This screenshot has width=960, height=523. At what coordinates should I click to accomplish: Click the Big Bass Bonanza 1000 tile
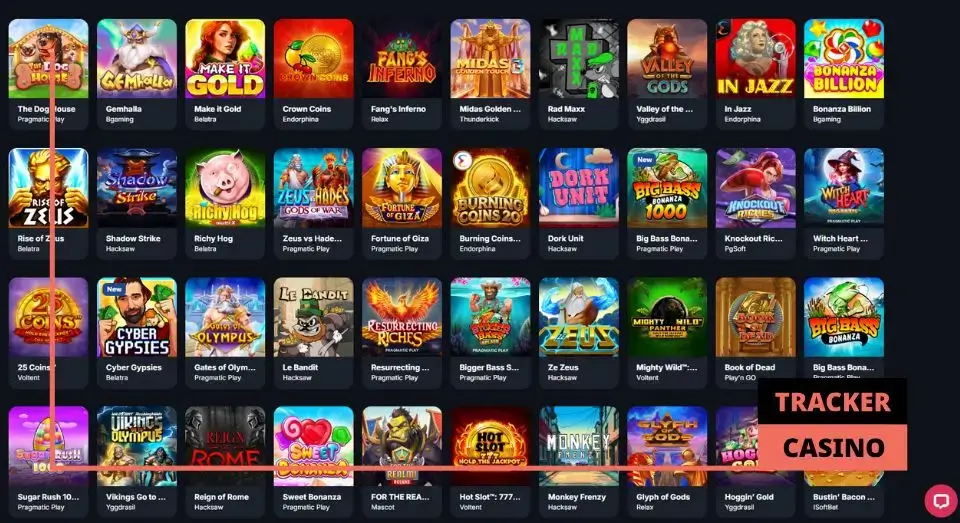(667, 188)
